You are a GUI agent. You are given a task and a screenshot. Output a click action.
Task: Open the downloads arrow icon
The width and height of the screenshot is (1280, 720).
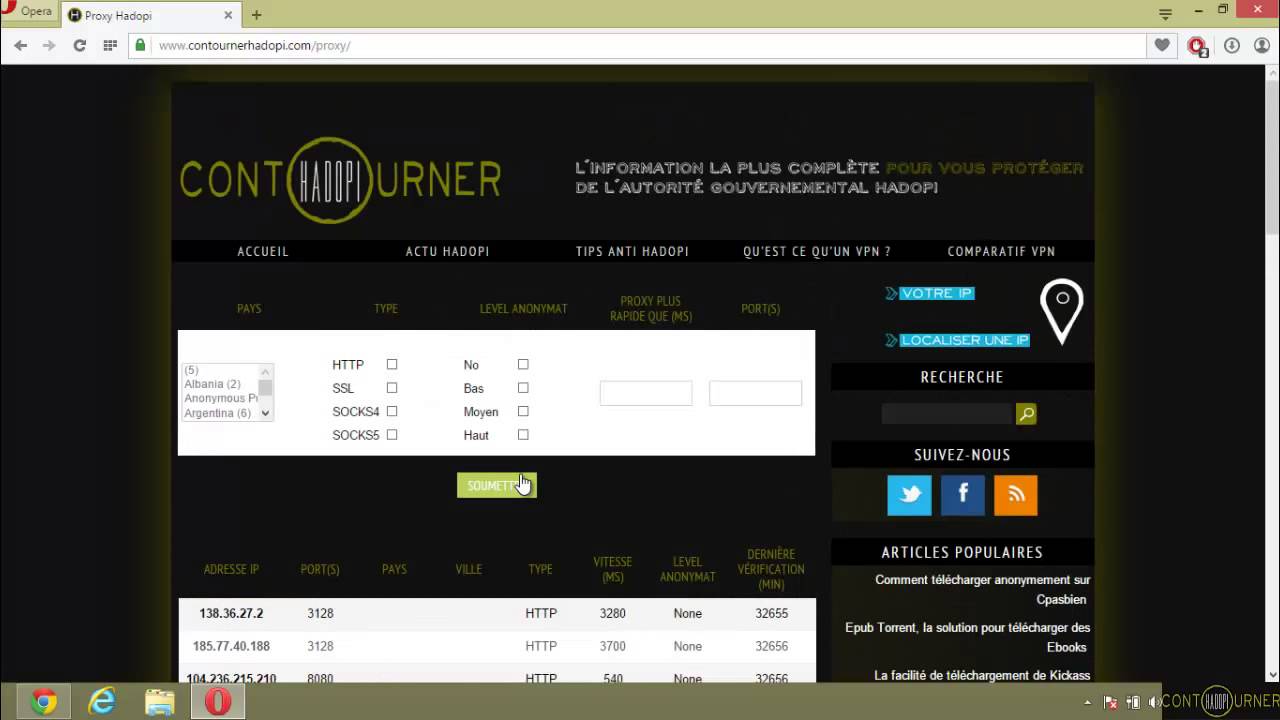click(1232, 45)
